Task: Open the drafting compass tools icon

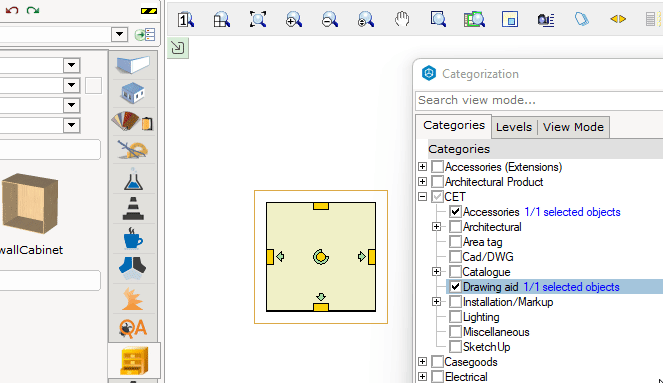Action: 133,150
